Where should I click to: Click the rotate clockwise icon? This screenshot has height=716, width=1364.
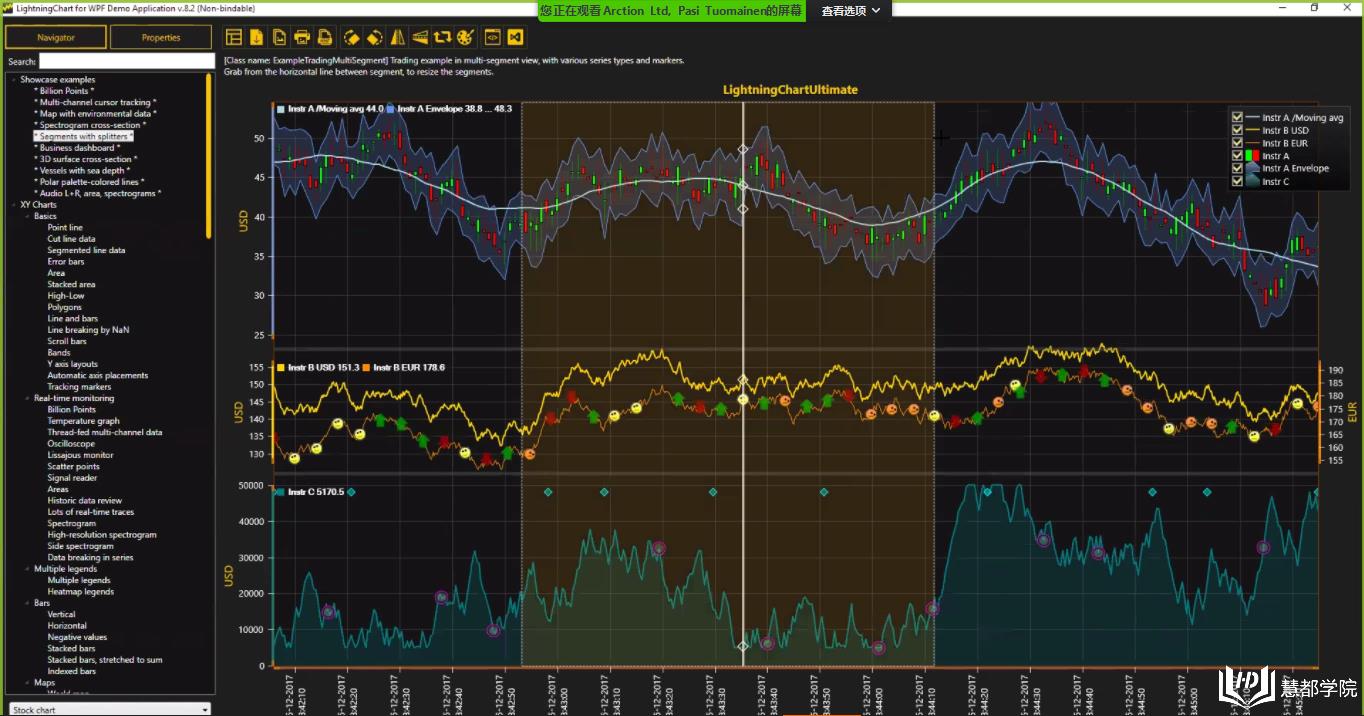coord(374,38)
